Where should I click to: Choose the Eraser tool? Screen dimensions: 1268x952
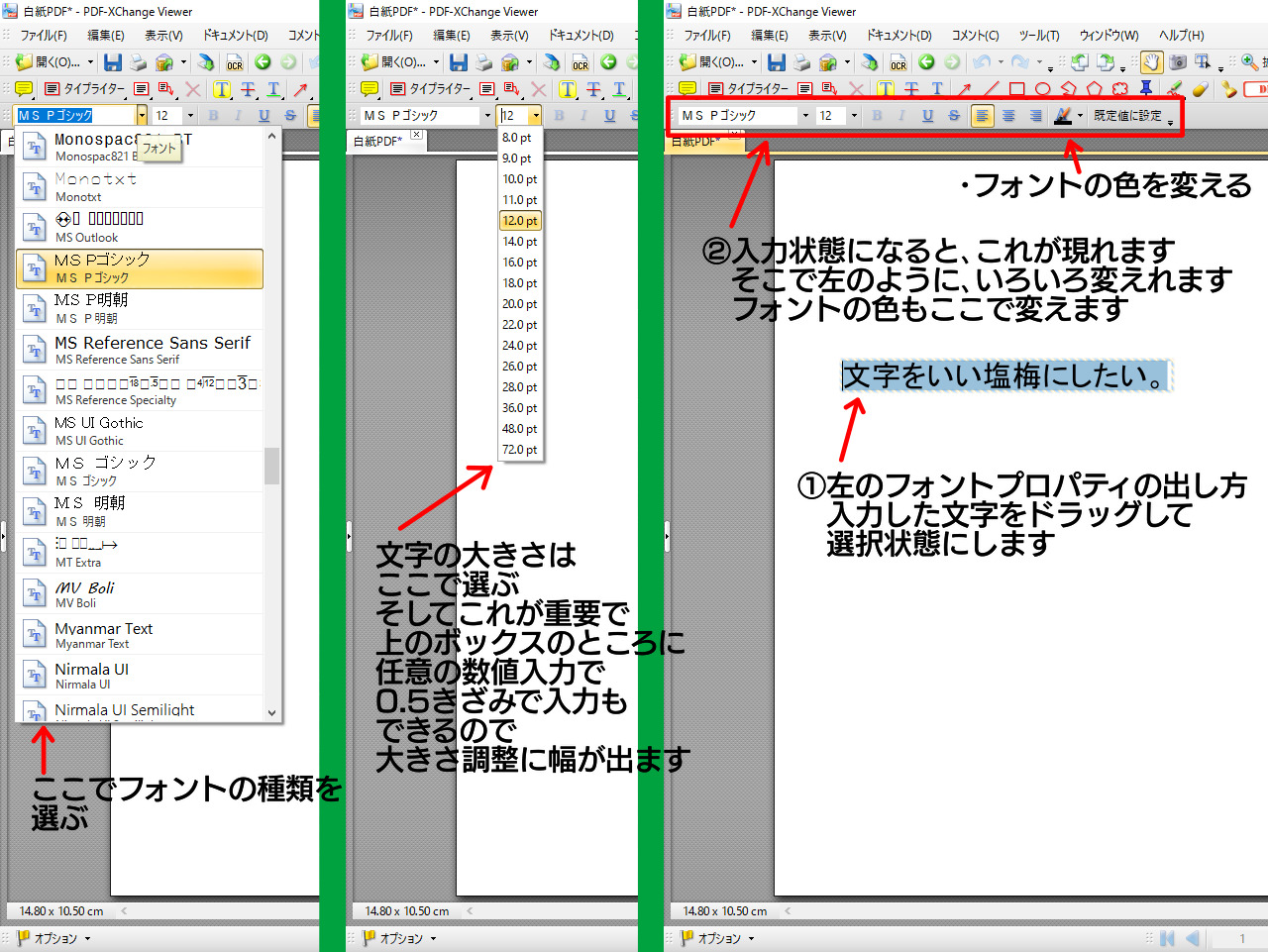click(x=1200, y=89)
